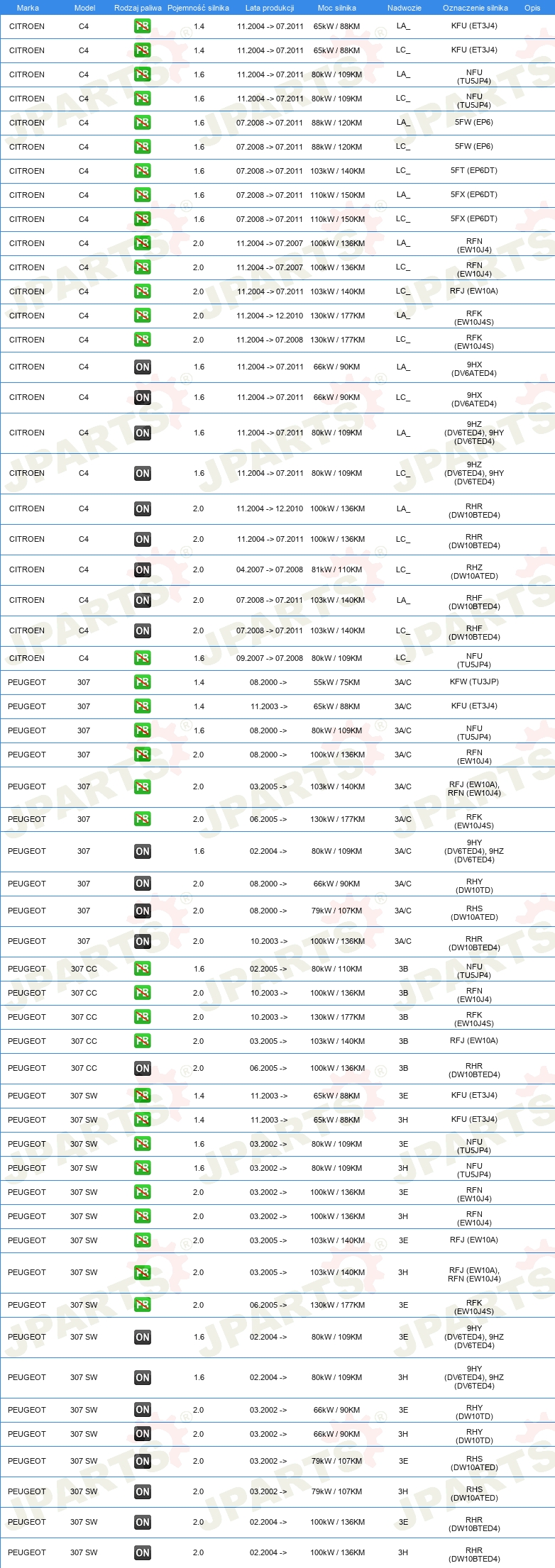Click 3B body code in 307 CC 130kW row
The width and height of the screenshot is (555, 1568).
403,1018
